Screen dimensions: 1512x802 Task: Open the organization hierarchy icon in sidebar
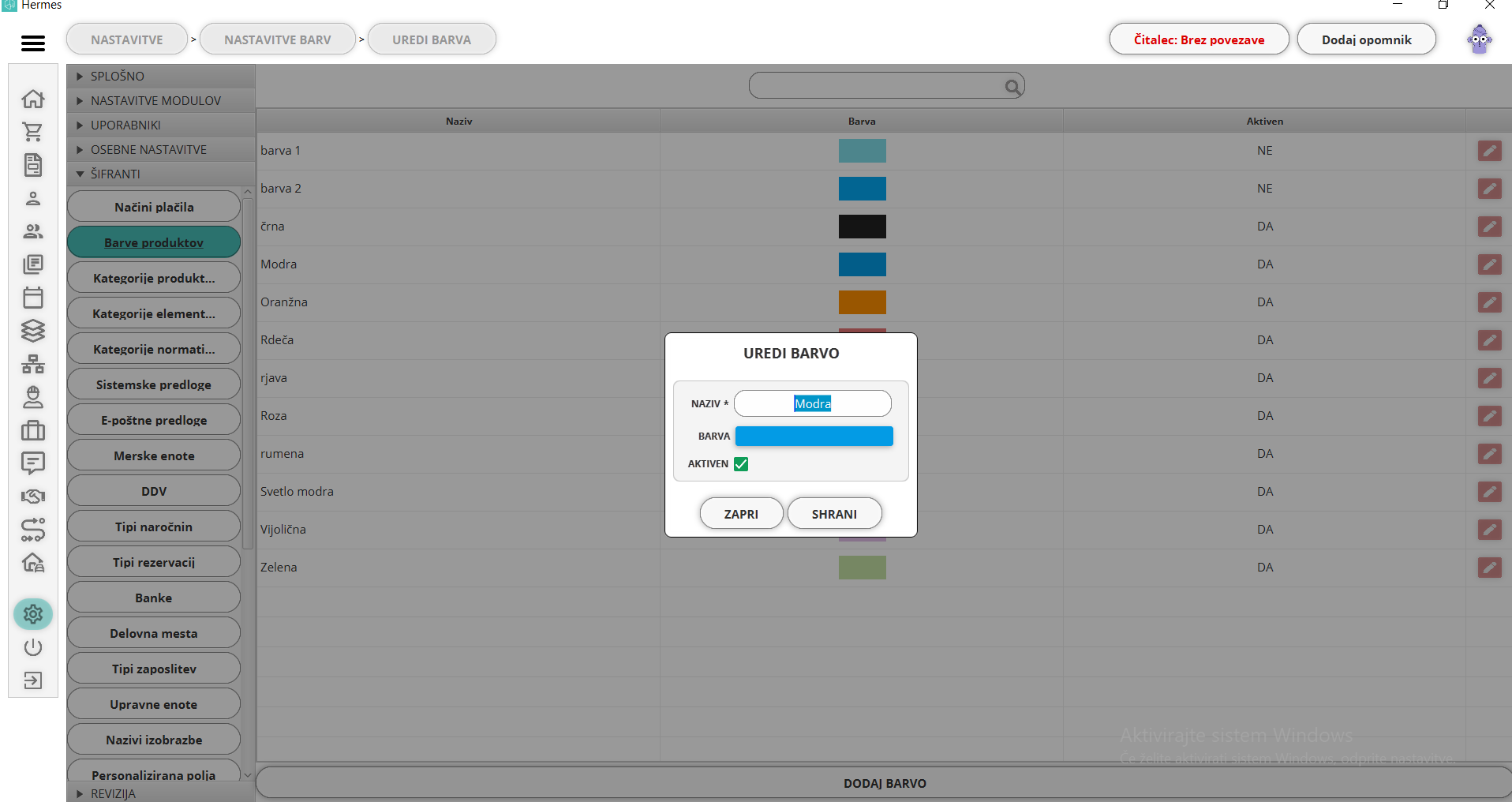[x=33, y=364]
